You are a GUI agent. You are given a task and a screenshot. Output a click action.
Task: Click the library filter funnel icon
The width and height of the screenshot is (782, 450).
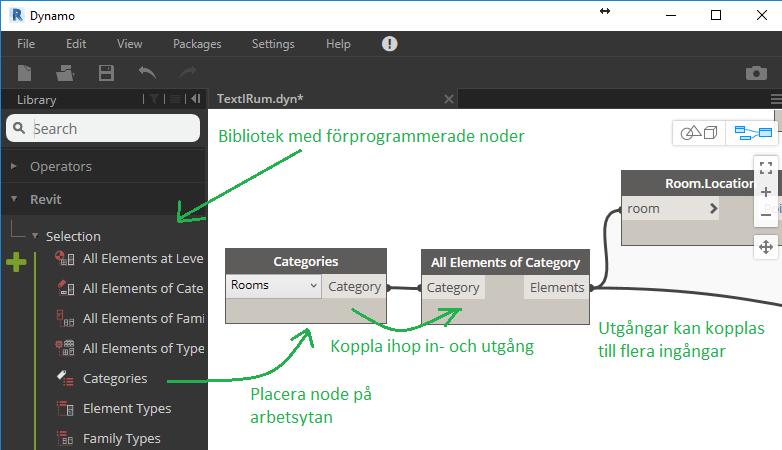click(154, 99)
